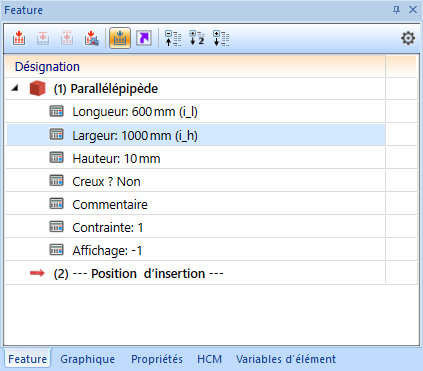Click the greyed-out second feature toolbar icon
The width and height of the screenshot is (423, 371).
click(43, 38)
